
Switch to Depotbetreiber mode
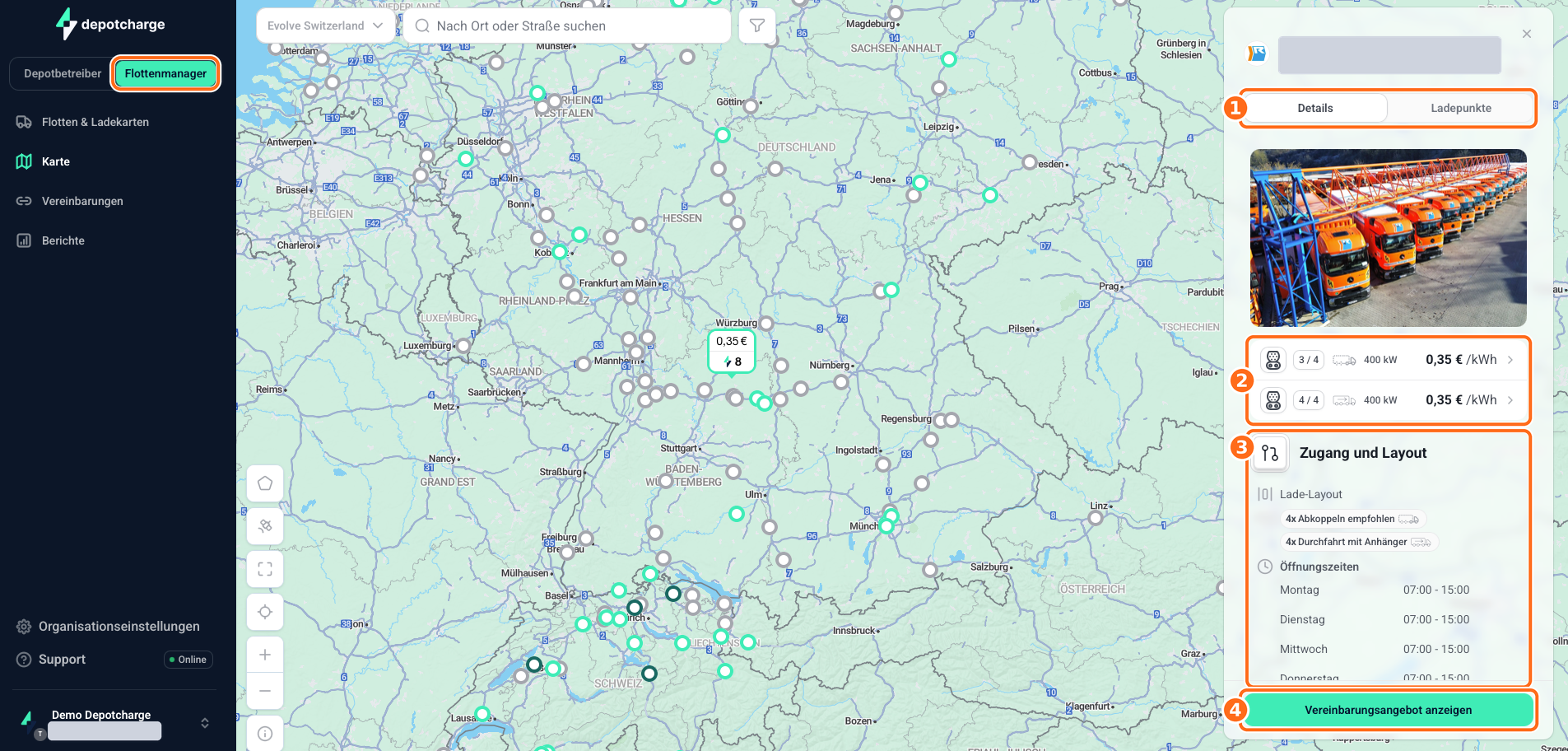[63, 73]
